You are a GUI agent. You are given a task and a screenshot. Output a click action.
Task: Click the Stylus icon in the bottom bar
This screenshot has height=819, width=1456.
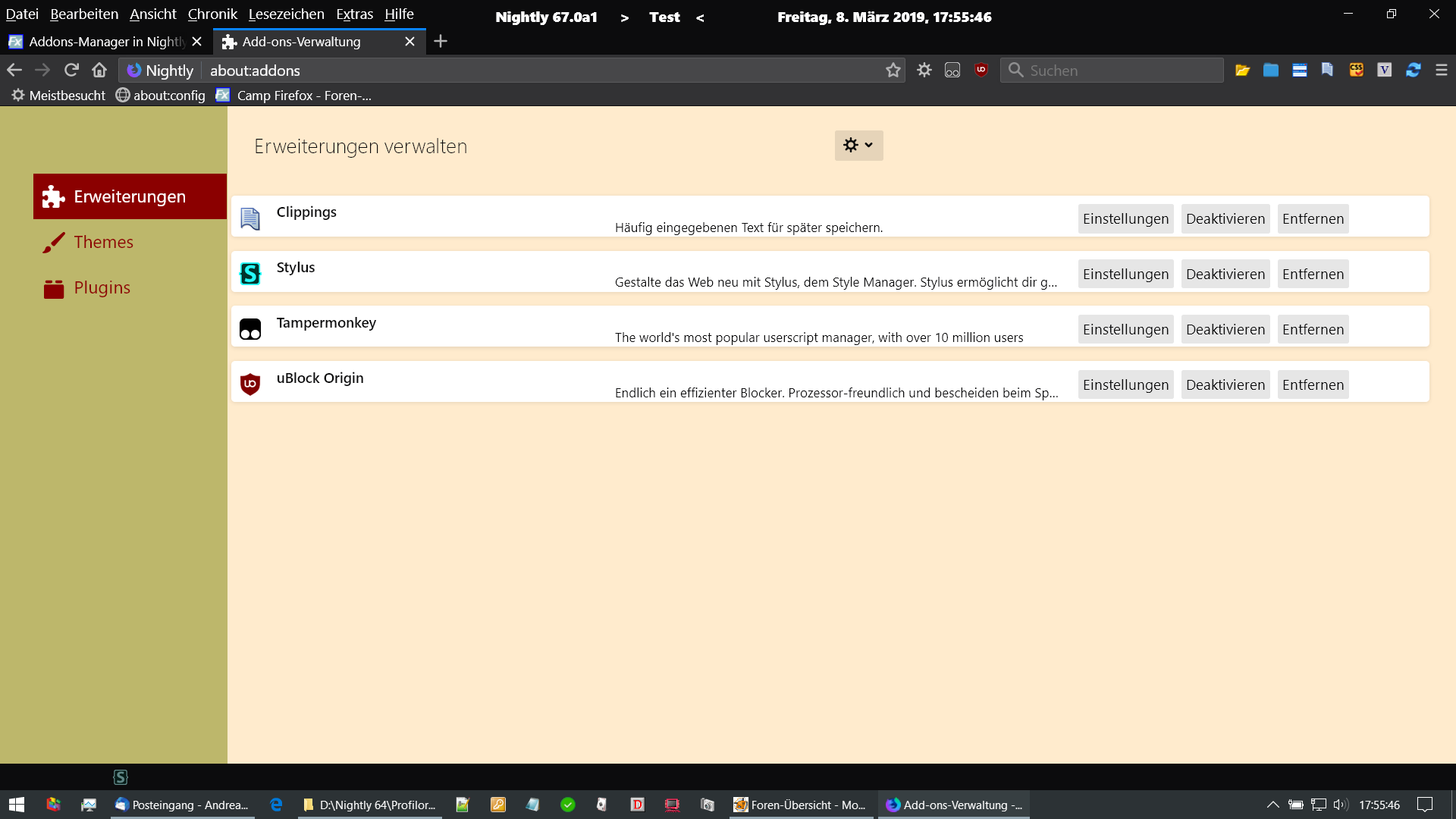121,777
